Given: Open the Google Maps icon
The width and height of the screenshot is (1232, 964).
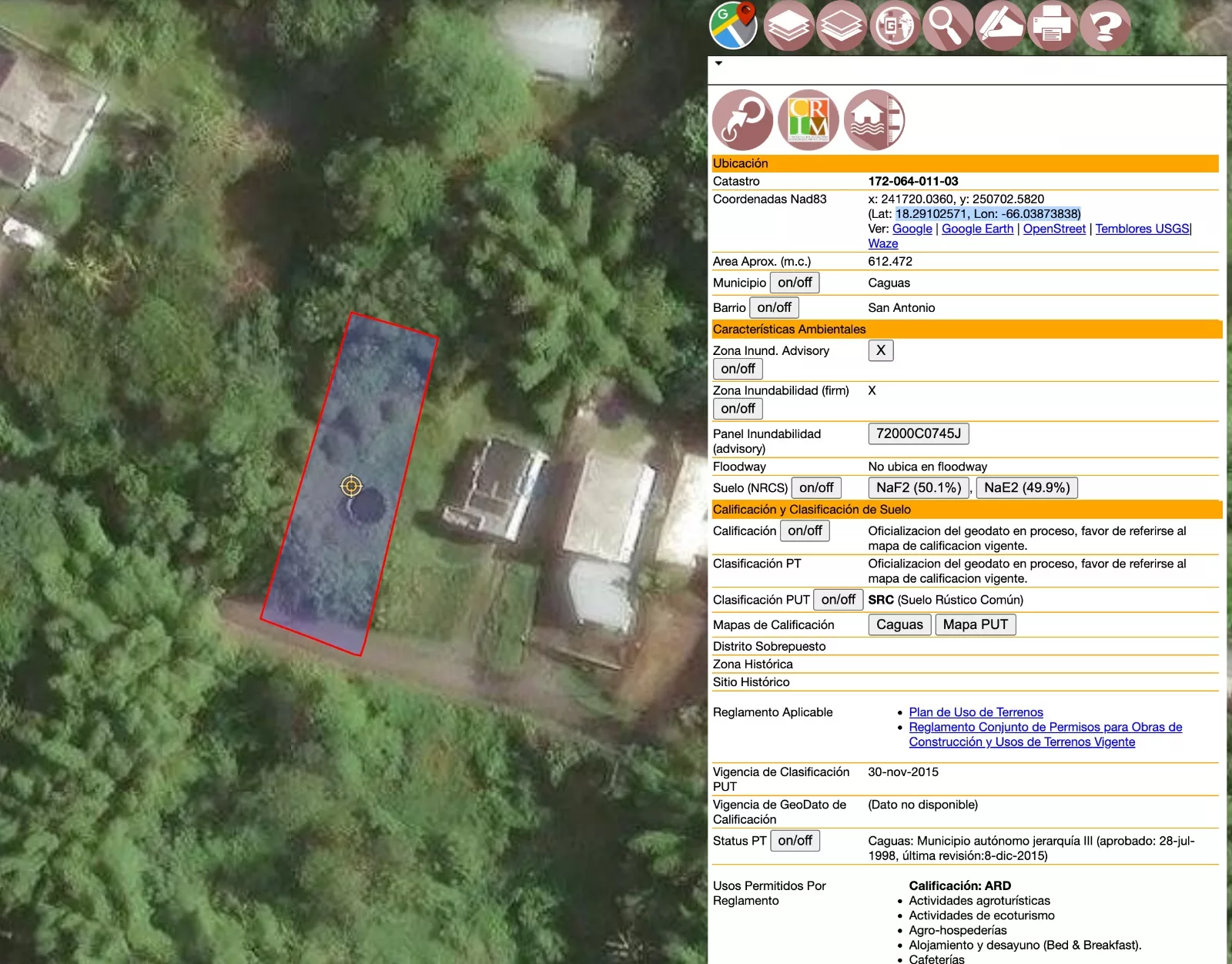Looking at the screenshot, I should (x=734, y=25).
